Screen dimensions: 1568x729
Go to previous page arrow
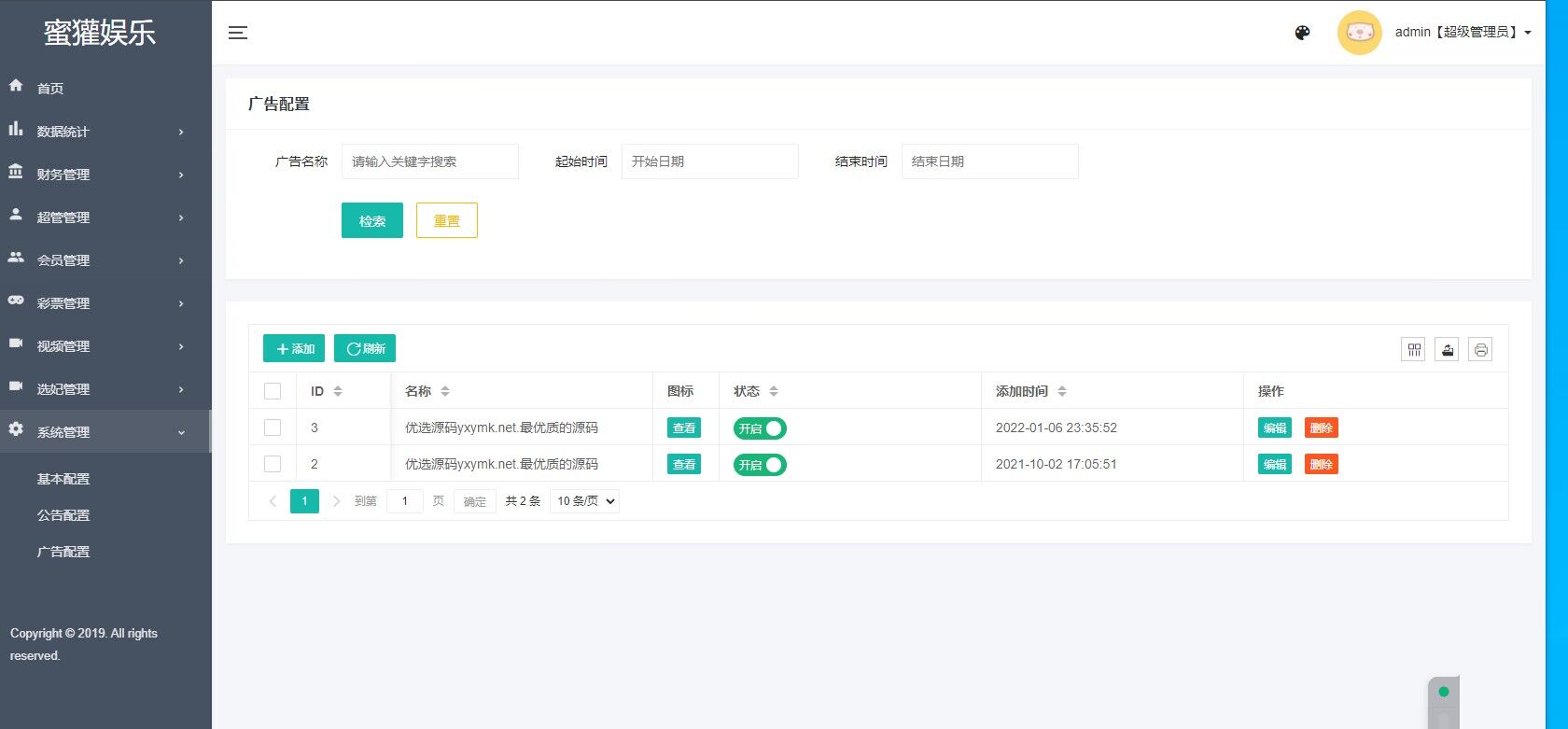(x=273, y=501)
